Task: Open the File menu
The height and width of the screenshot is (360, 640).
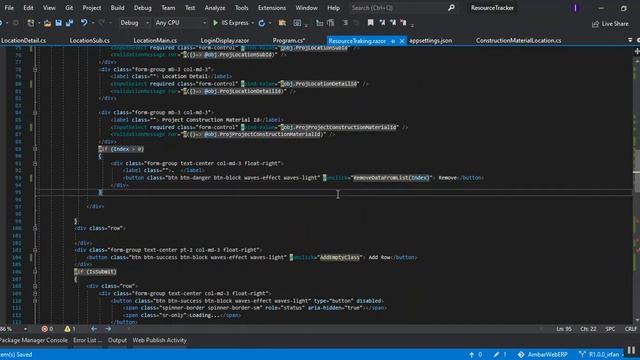Action: 9,8
